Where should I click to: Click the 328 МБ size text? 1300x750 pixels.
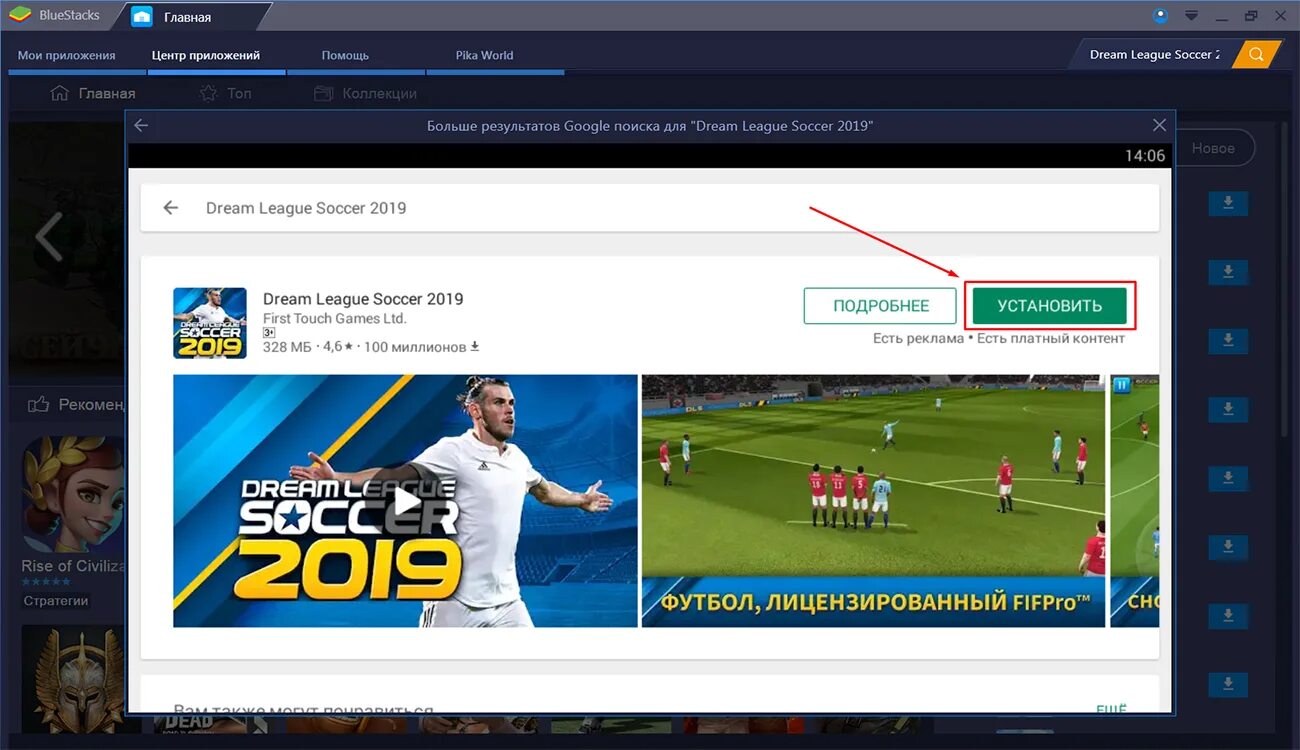tap(286, 347)
